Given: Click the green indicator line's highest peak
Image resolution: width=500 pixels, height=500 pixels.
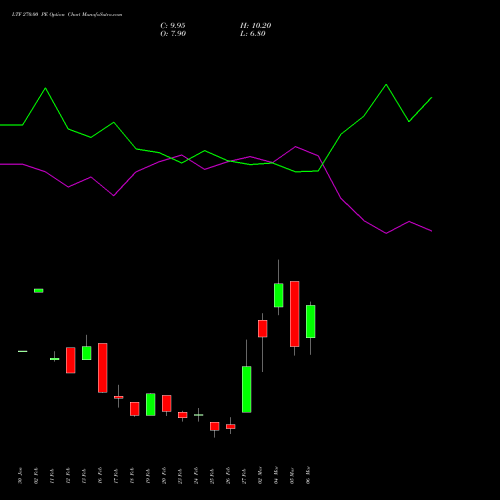Looking at the screenshot, I should pos(386,85).
